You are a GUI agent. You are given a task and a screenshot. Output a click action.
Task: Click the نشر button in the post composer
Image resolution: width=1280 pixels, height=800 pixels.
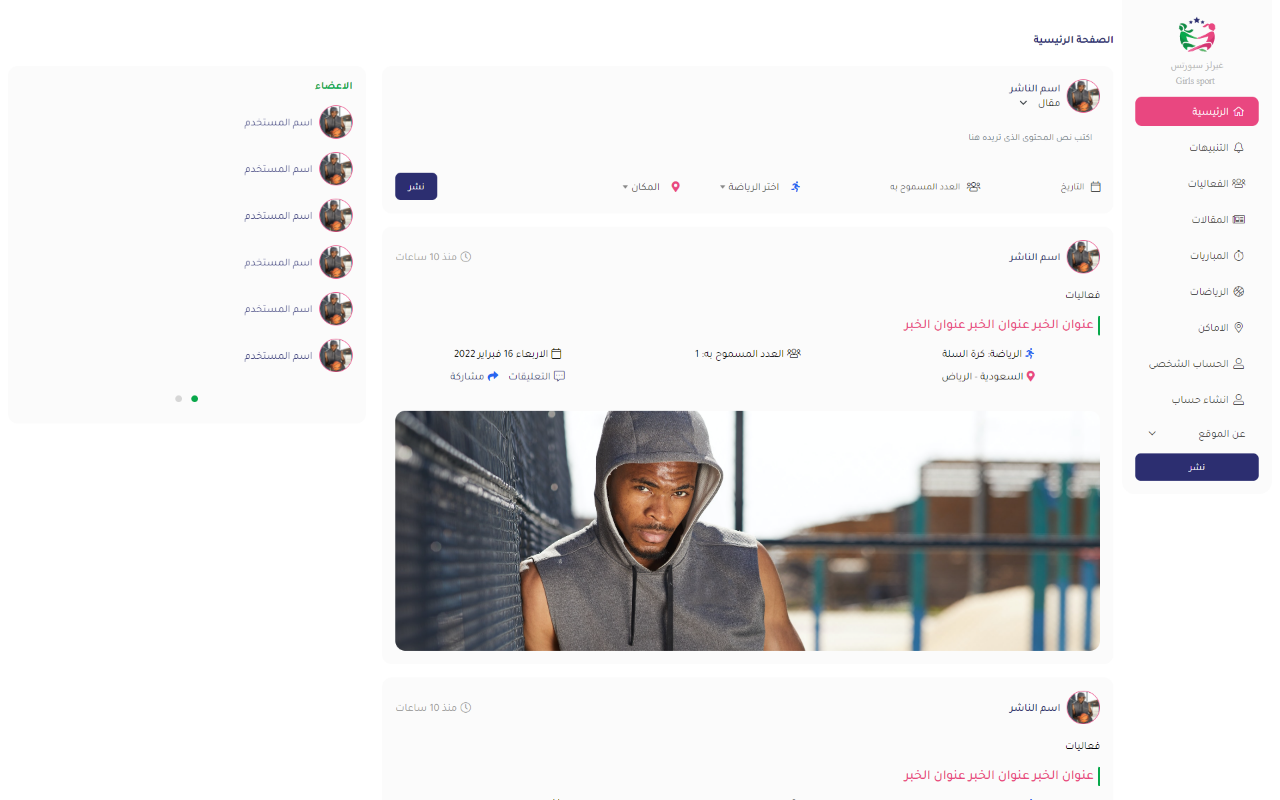(416, 186)
